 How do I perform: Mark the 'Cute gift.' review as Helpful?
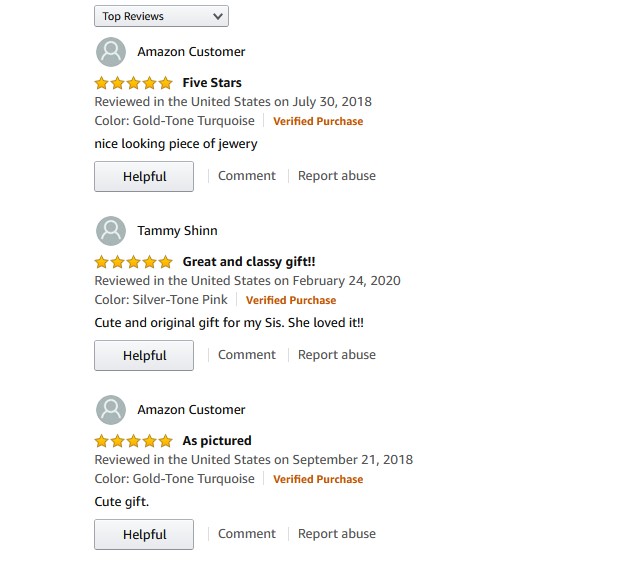point(144,535)
